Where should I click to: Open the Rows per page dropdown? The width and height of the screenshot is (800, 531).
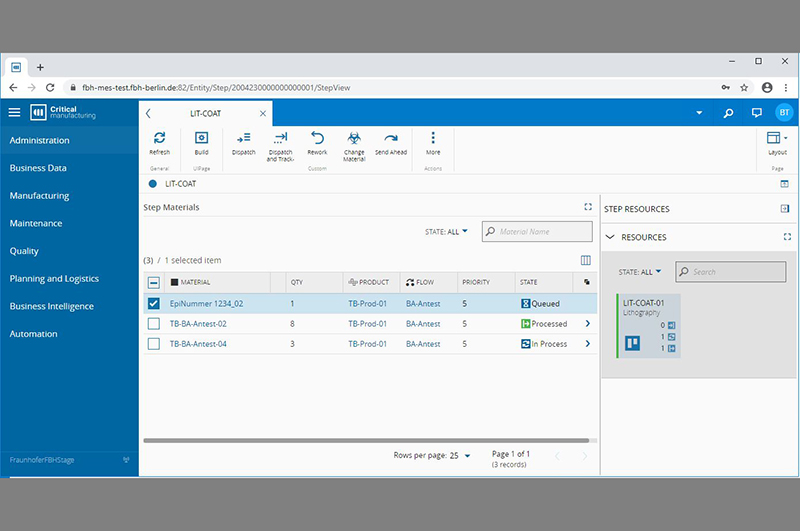click(460, 456)
